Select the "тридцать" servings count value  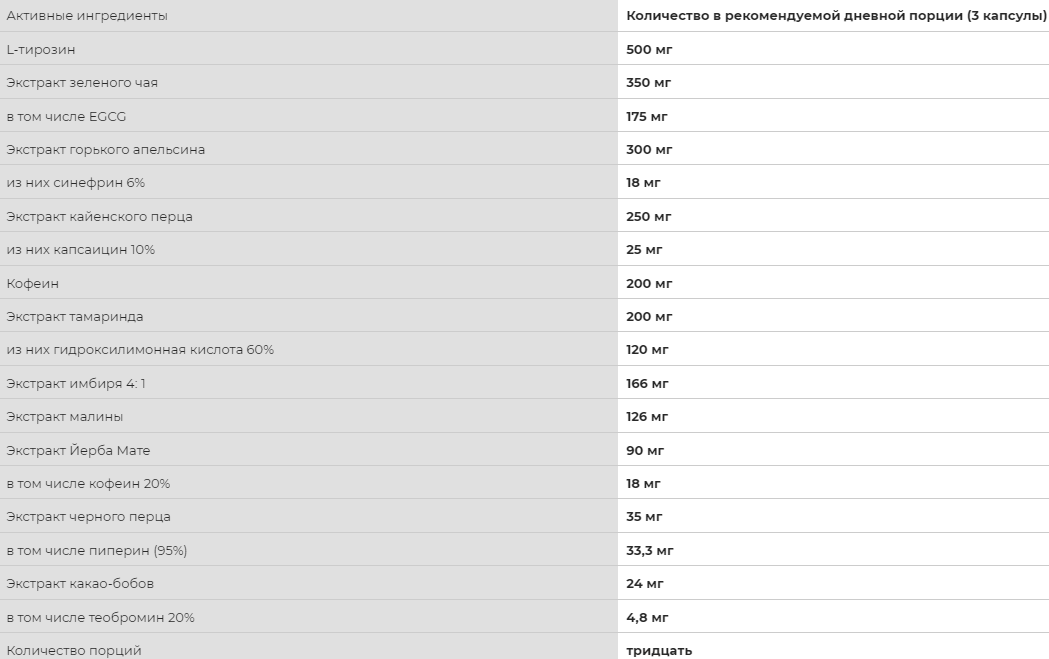click(x=659, y=650)
